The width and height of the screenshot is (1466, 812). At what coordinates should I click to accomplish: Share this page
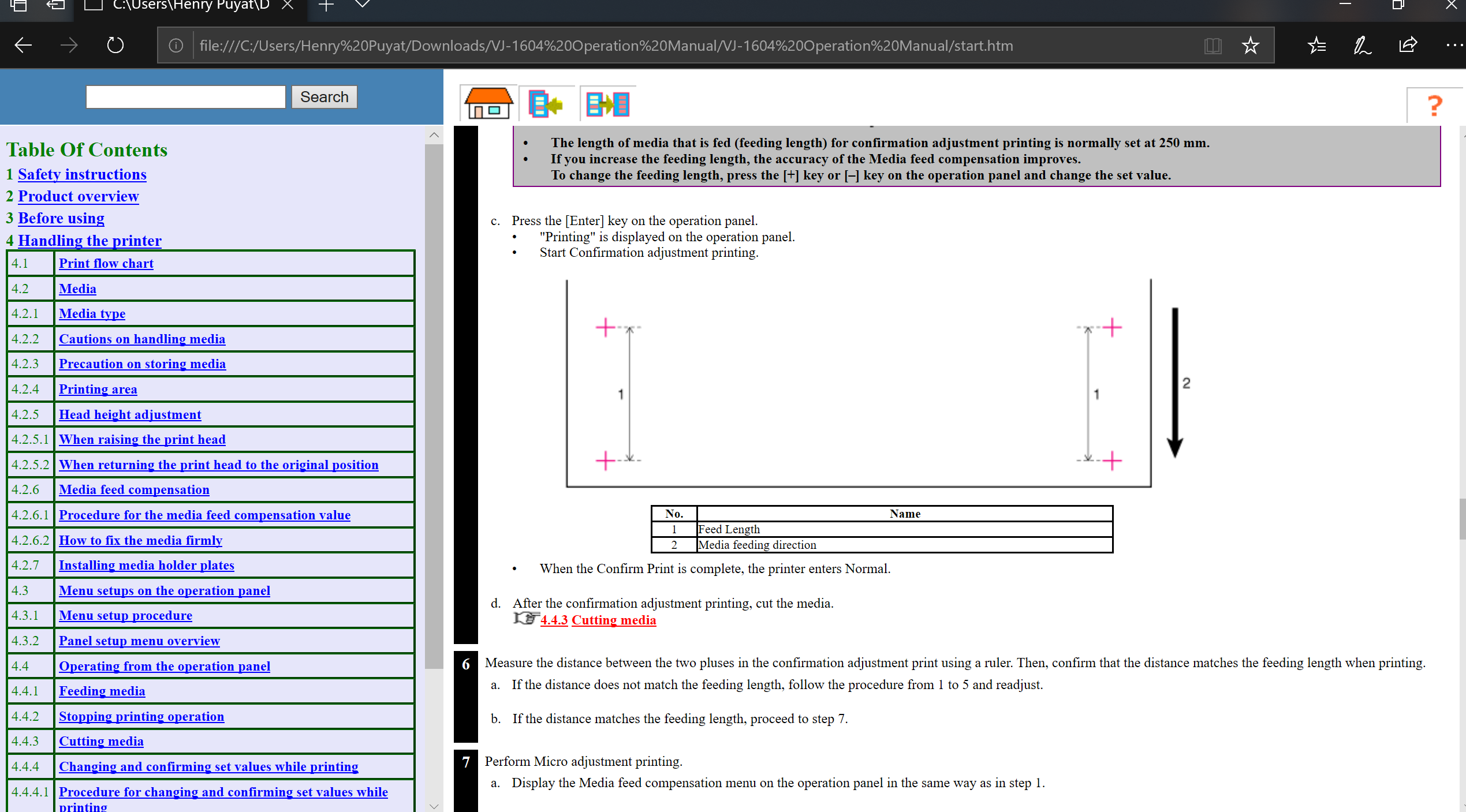click(x=1408, y=45)
